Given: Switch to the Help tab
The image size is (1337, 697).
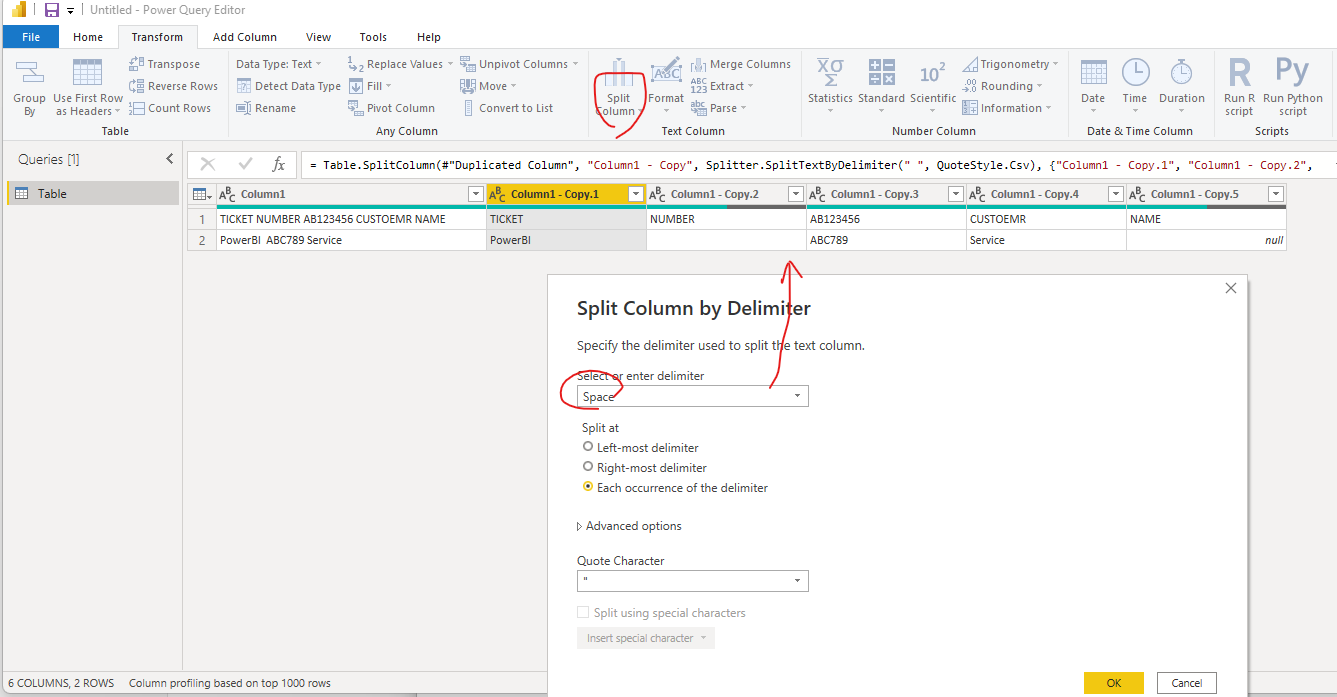Looking at the screenshot, I should (429, 37).
